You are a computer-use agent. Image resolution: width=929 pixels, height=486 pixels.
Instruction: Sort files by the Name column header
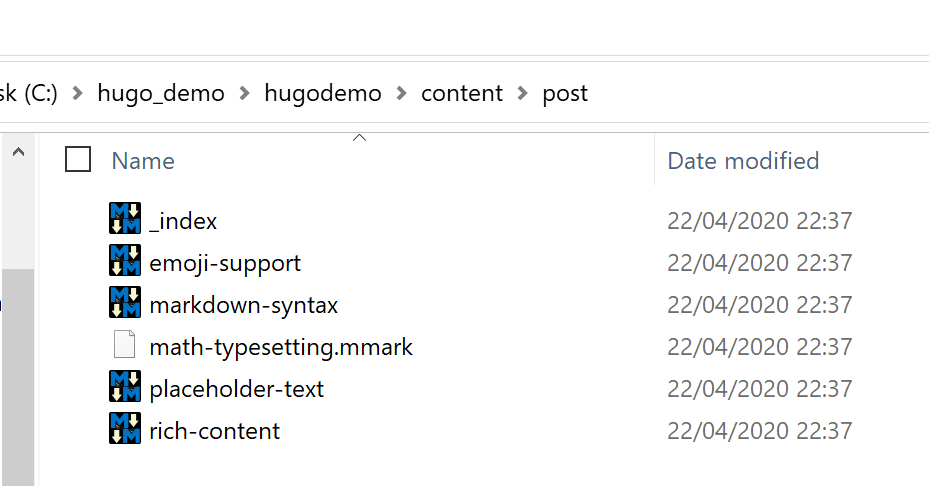143,161
